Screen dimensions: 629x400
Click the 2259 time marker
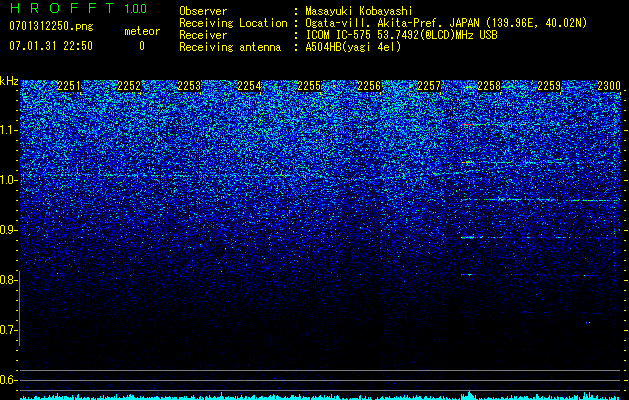click(549, 86)
